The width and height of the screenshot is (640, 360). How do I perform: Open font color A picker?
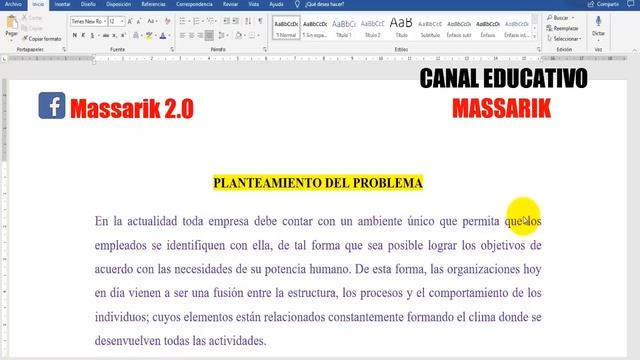coord(163,36)
